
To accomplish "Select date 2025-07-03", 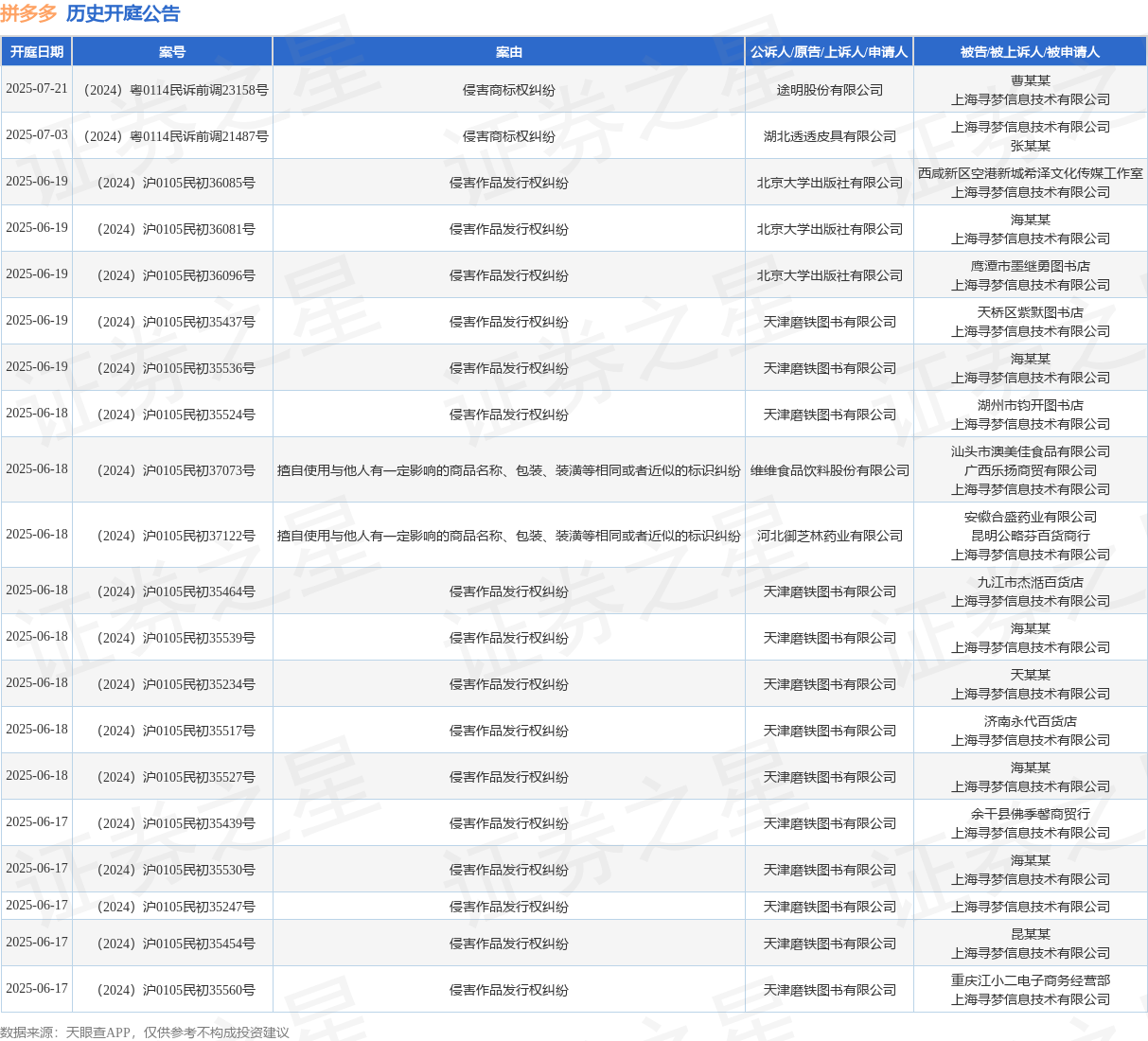I will (37, 135).
